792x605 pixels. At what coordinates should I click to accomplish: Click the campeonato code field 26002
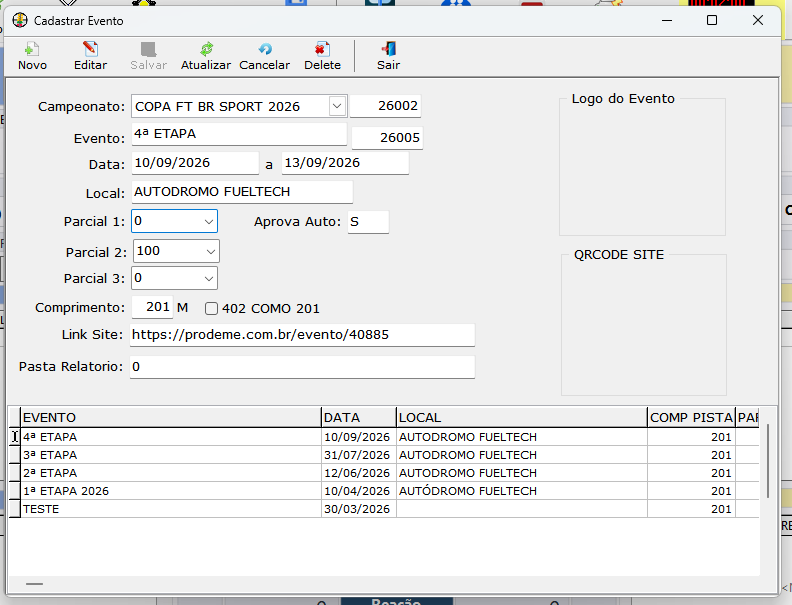point(385,106)
